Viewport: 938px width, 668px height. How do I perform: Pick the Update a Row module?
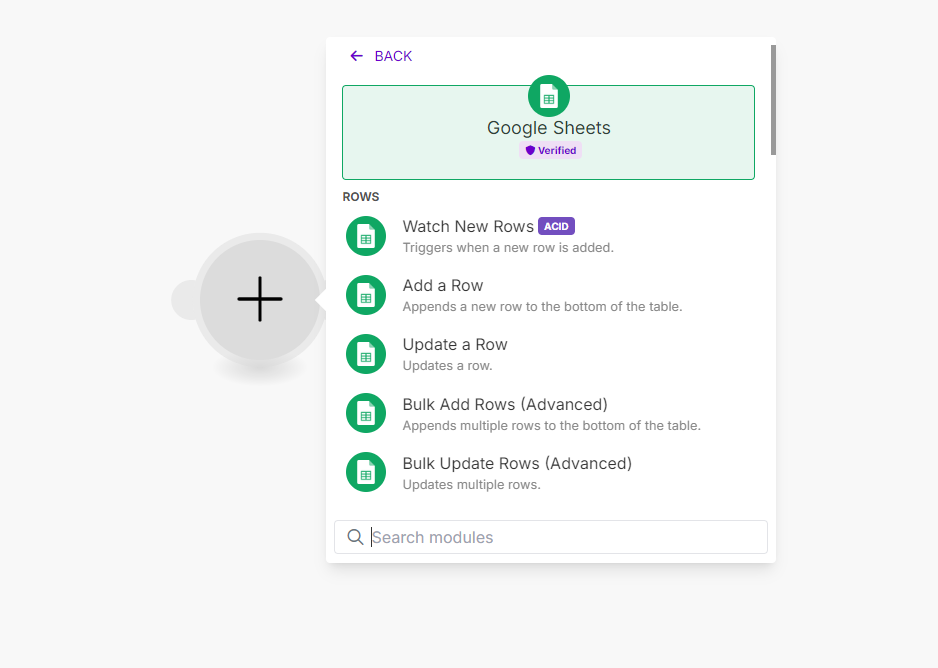point(549,354)
